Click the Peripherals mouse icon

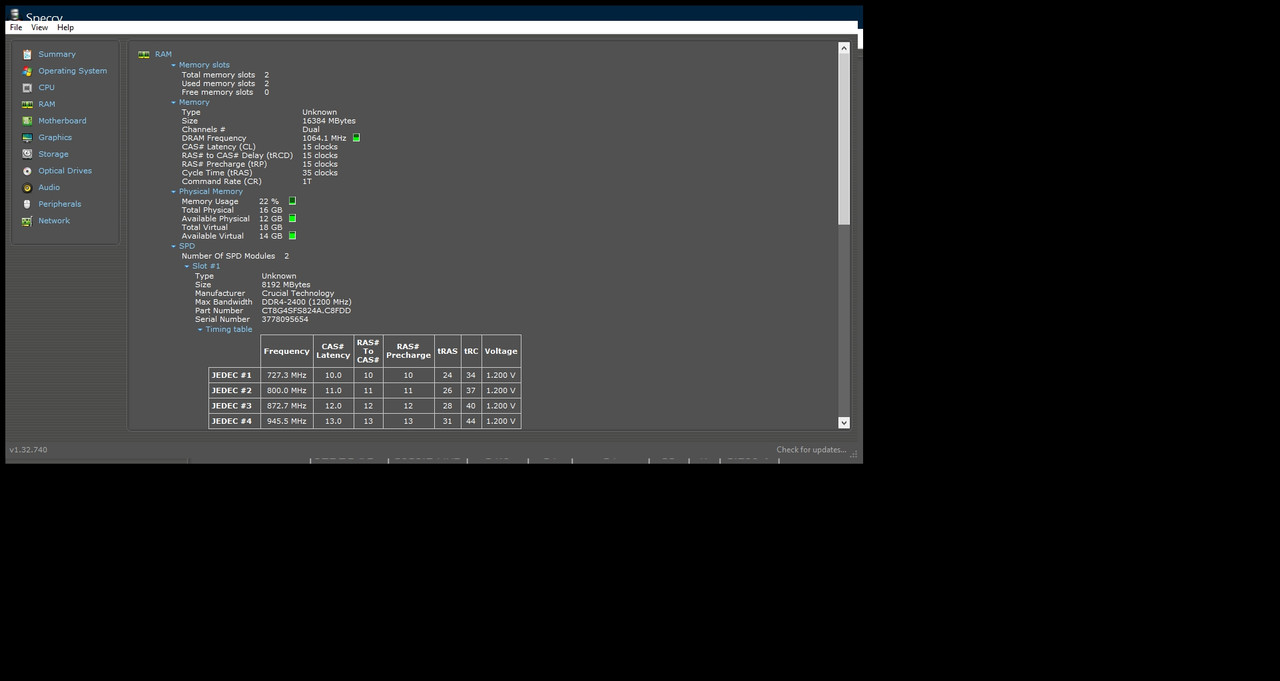(x=27, y=204)
